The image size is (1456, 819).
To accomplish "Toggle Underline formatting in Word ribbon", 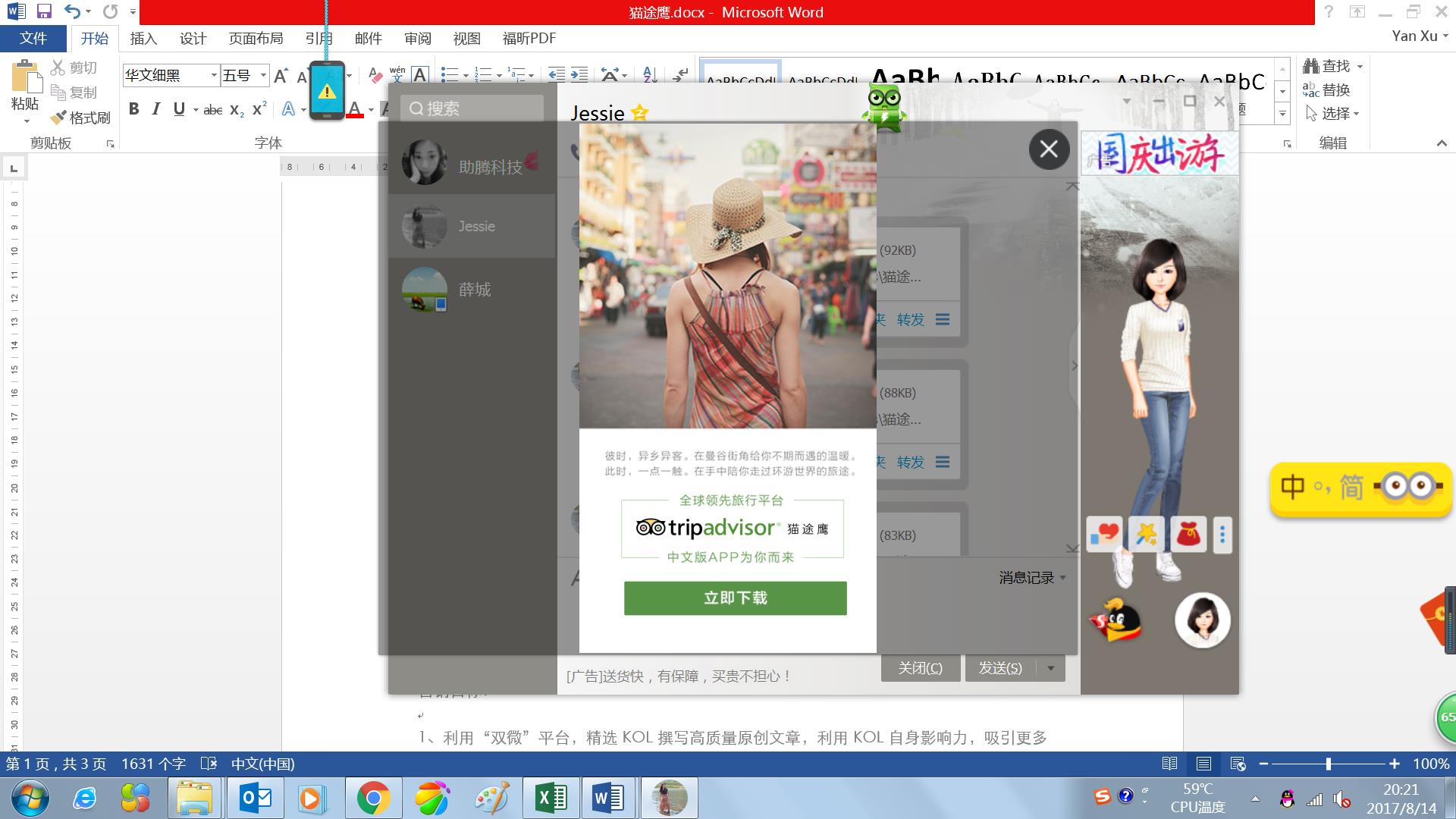I will point(179,109).
